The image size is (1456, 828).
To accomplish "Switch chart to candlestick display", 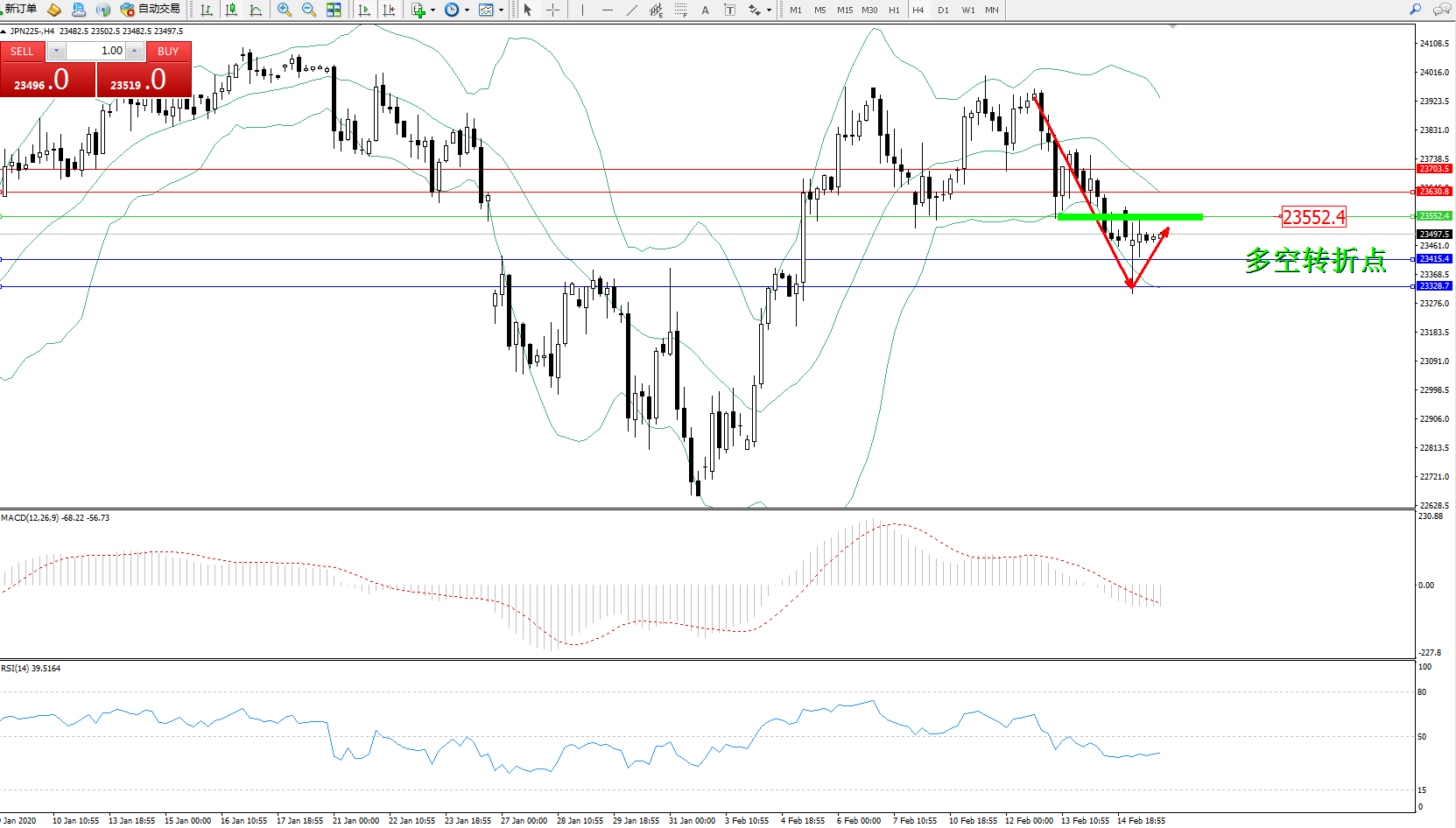I will [x=231, y=10].
